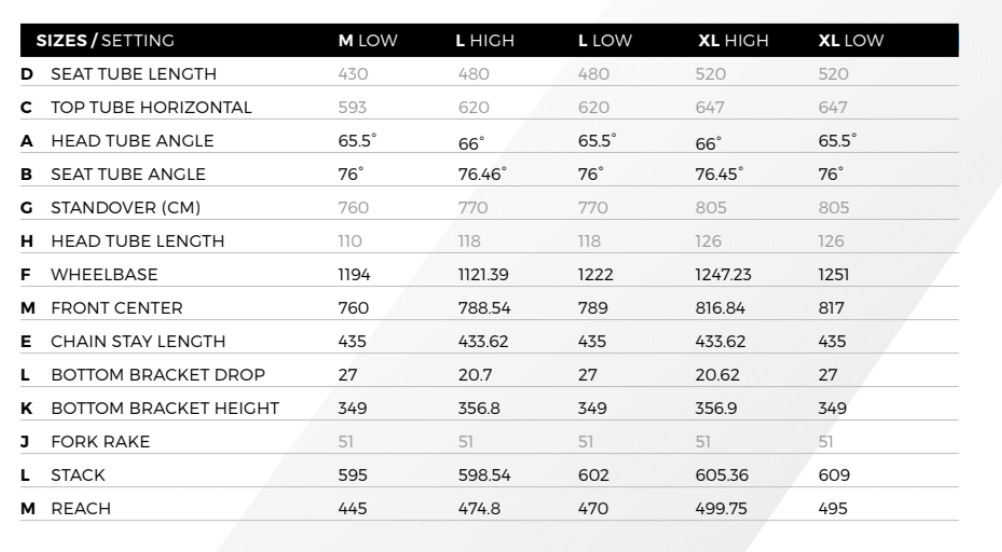Select the 76.46° seat tube angle value
This screenshot has height=552, width=1002.
(x=482, y=174)
